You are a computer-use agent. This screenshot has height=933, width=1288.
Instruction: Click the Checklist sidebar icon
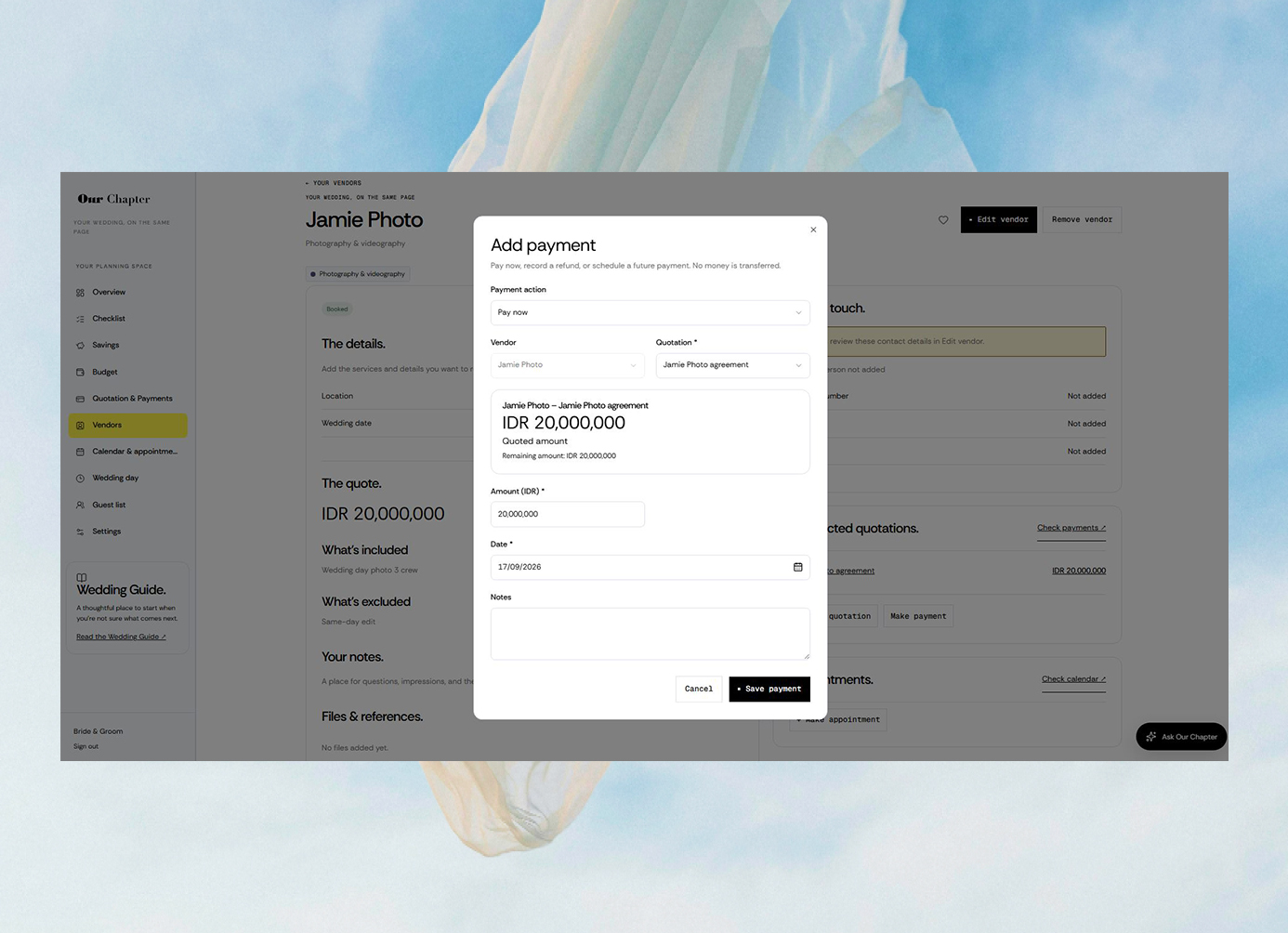click(x=80, y=319)
